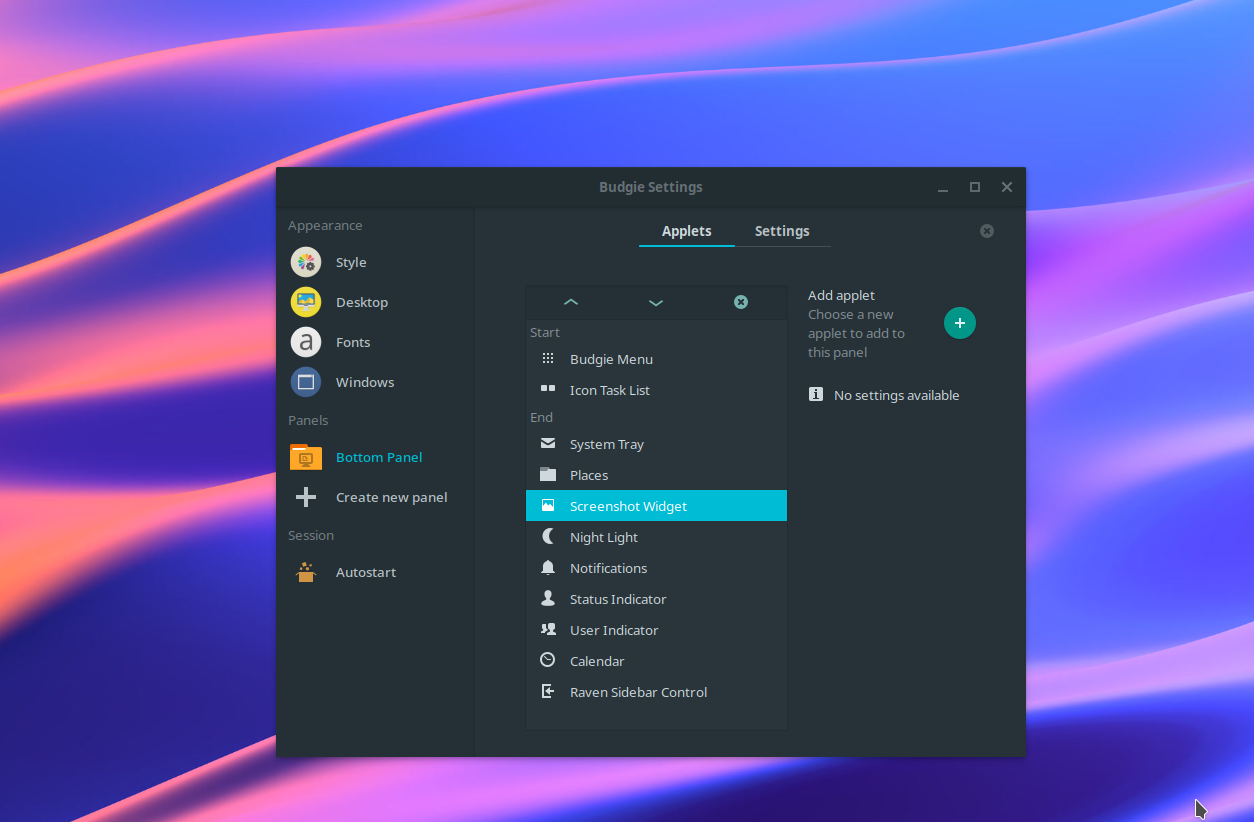This screenshot has height=822, width=1254.
Task: Select Calendar applet text
Action: click(x=597, y=662)
